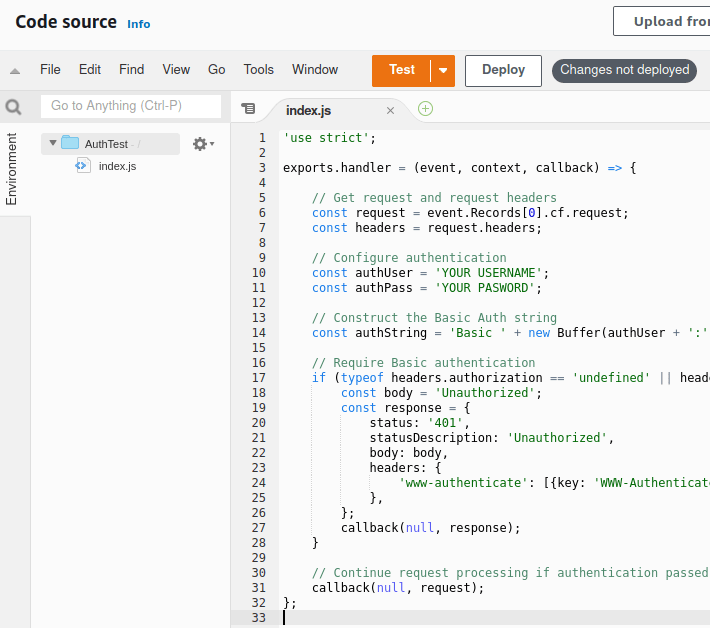The width and height of the screenshot is (710, 628).
Task: Switch to the index.js editor tab
Action: [308, 110]
